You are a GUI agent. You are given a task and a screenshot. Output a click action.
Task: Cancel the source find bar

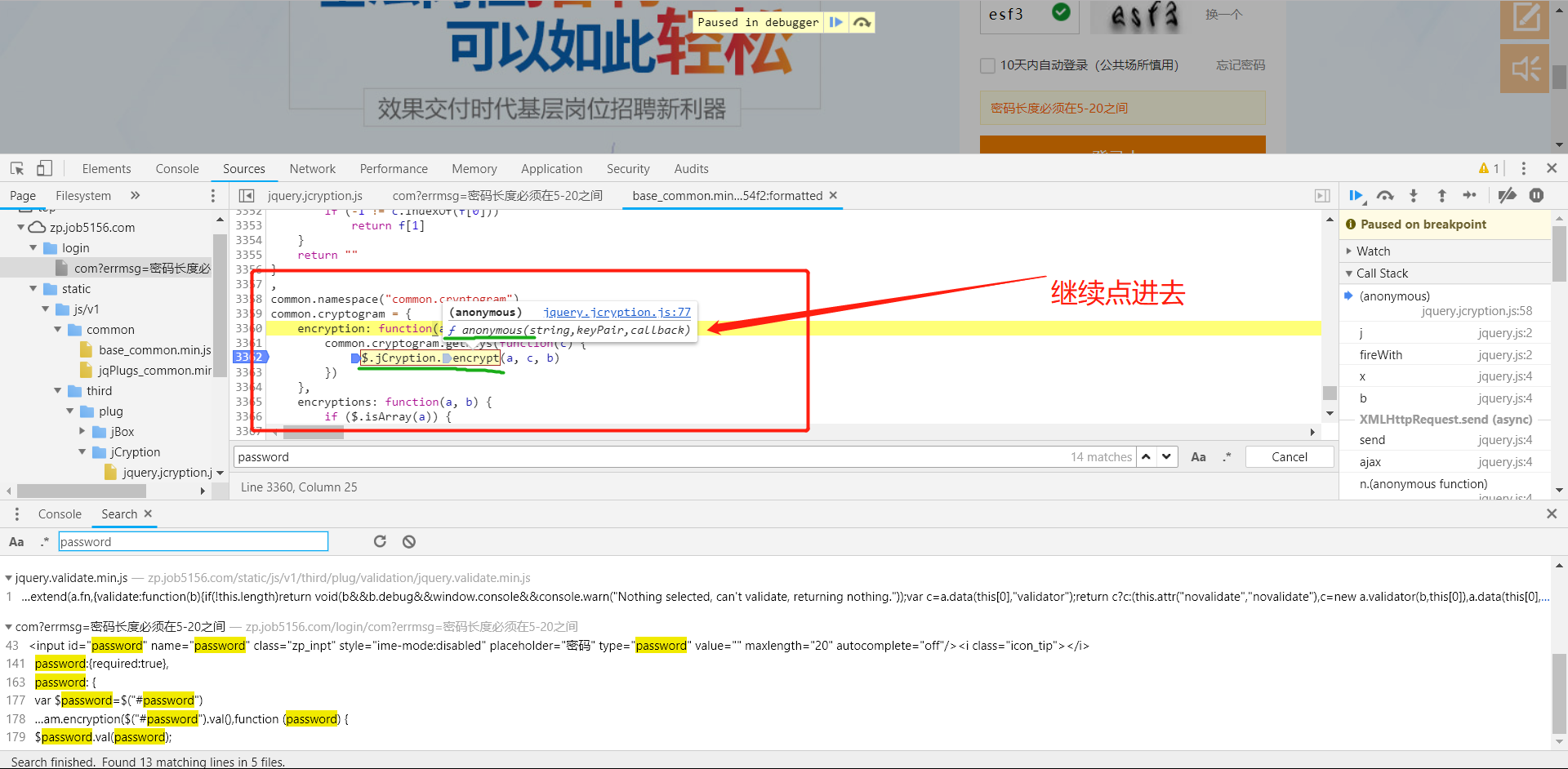(x=1290, y=457)
